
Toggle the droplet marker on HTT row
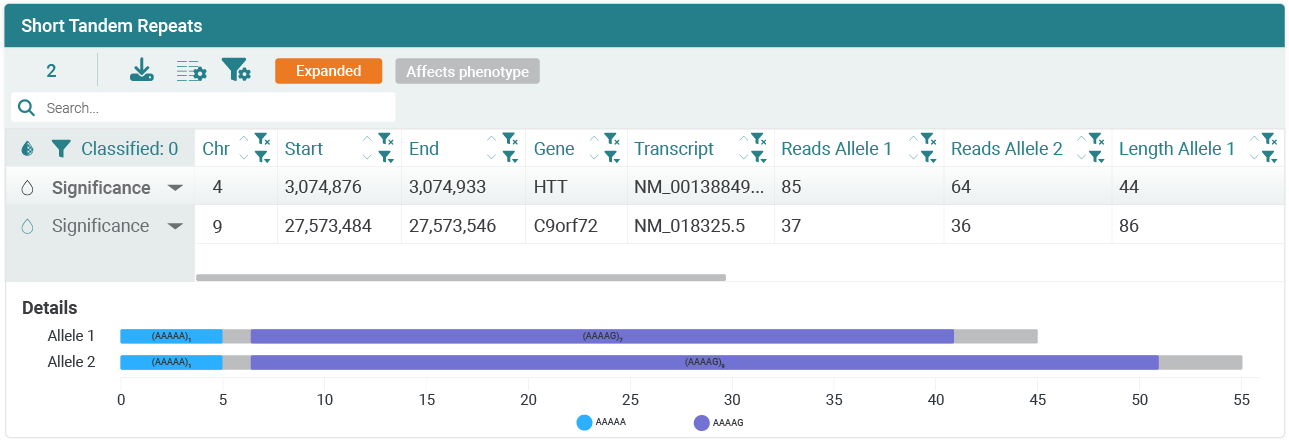pyautogui.click(x=27, y=188)
